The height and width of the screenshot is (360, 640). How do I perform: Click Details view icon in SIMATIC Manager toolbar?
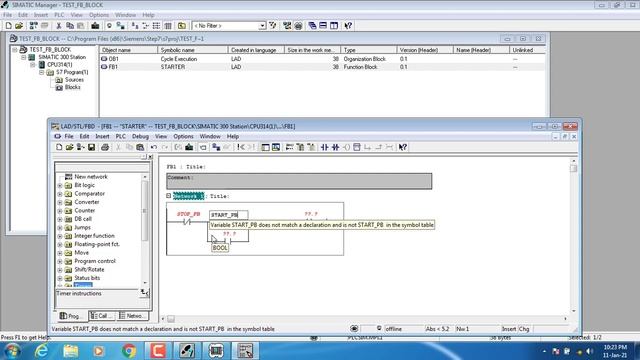[168, 26]
